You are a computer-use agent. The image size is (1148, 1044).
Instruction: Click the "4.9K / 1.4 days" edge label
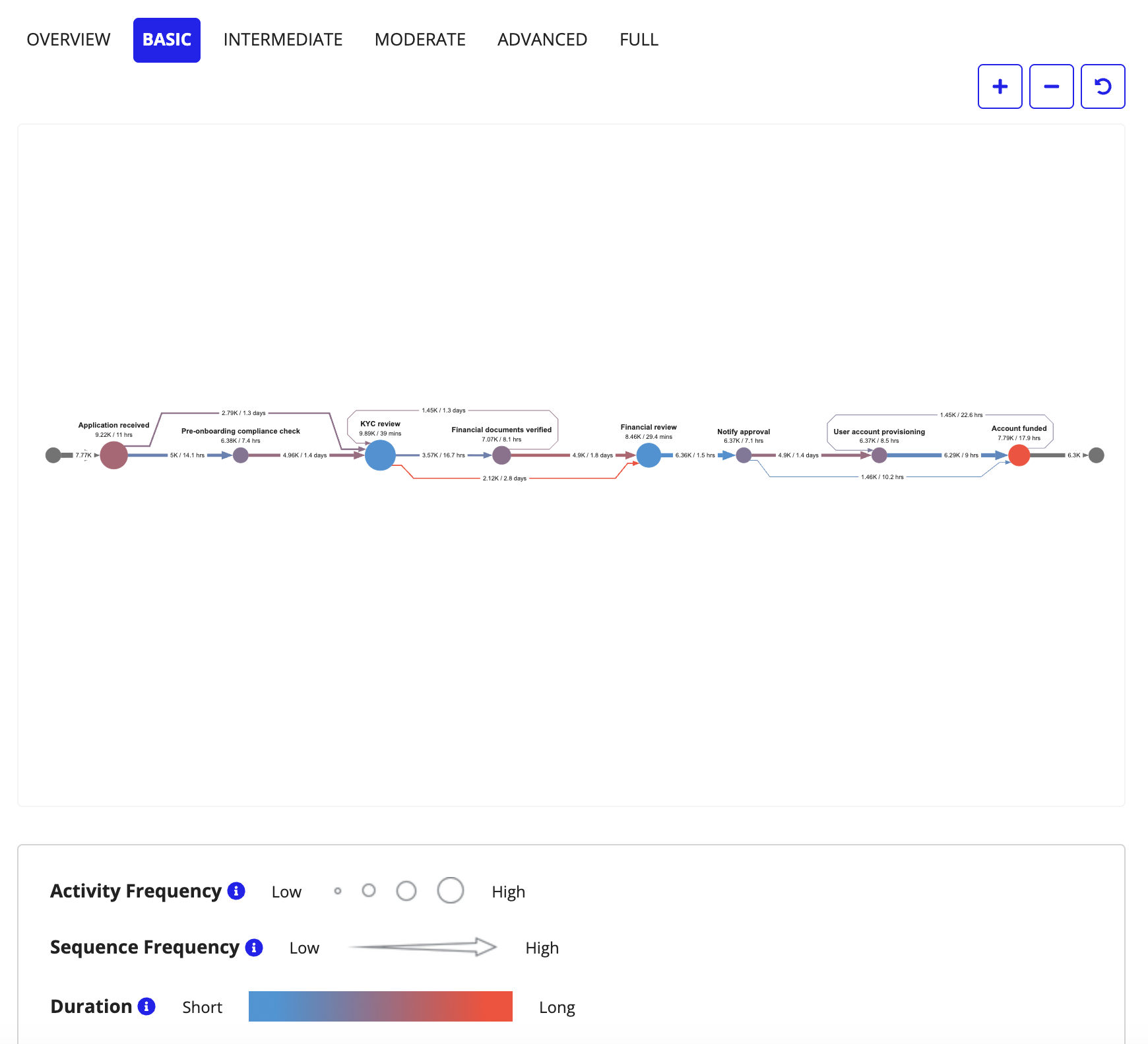pos(798,455)
